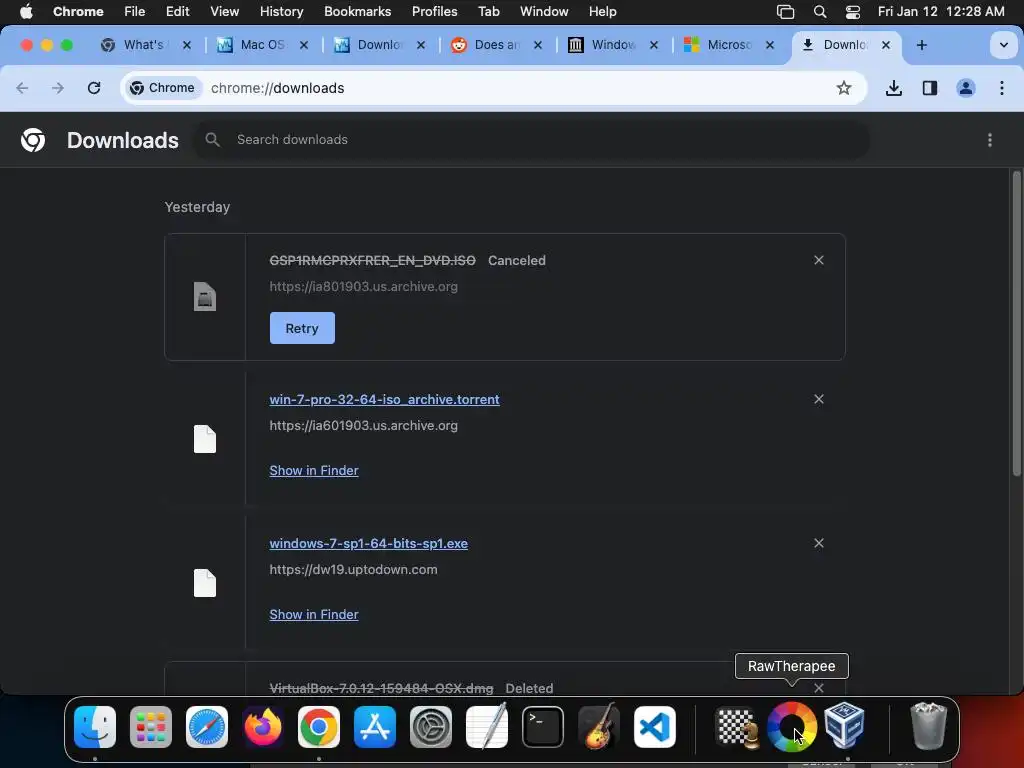Image resolution: width=1024 pixels, height=768 pixels.
Task: Close the "Mac OS" tab
Action: [x=304, y=45]
